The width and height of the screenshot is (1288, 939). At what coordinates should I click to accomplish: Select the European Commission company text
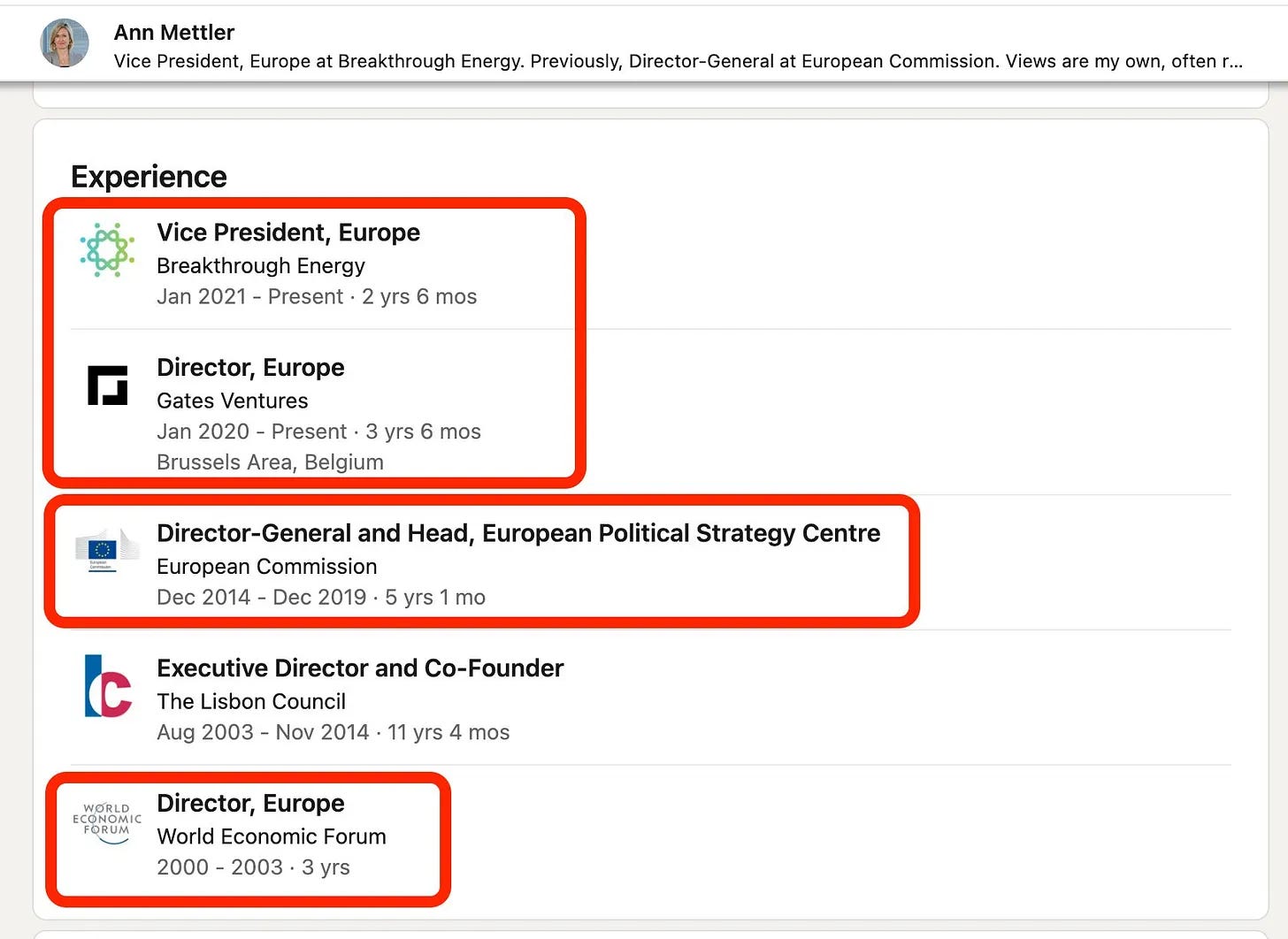pos(267,567)
